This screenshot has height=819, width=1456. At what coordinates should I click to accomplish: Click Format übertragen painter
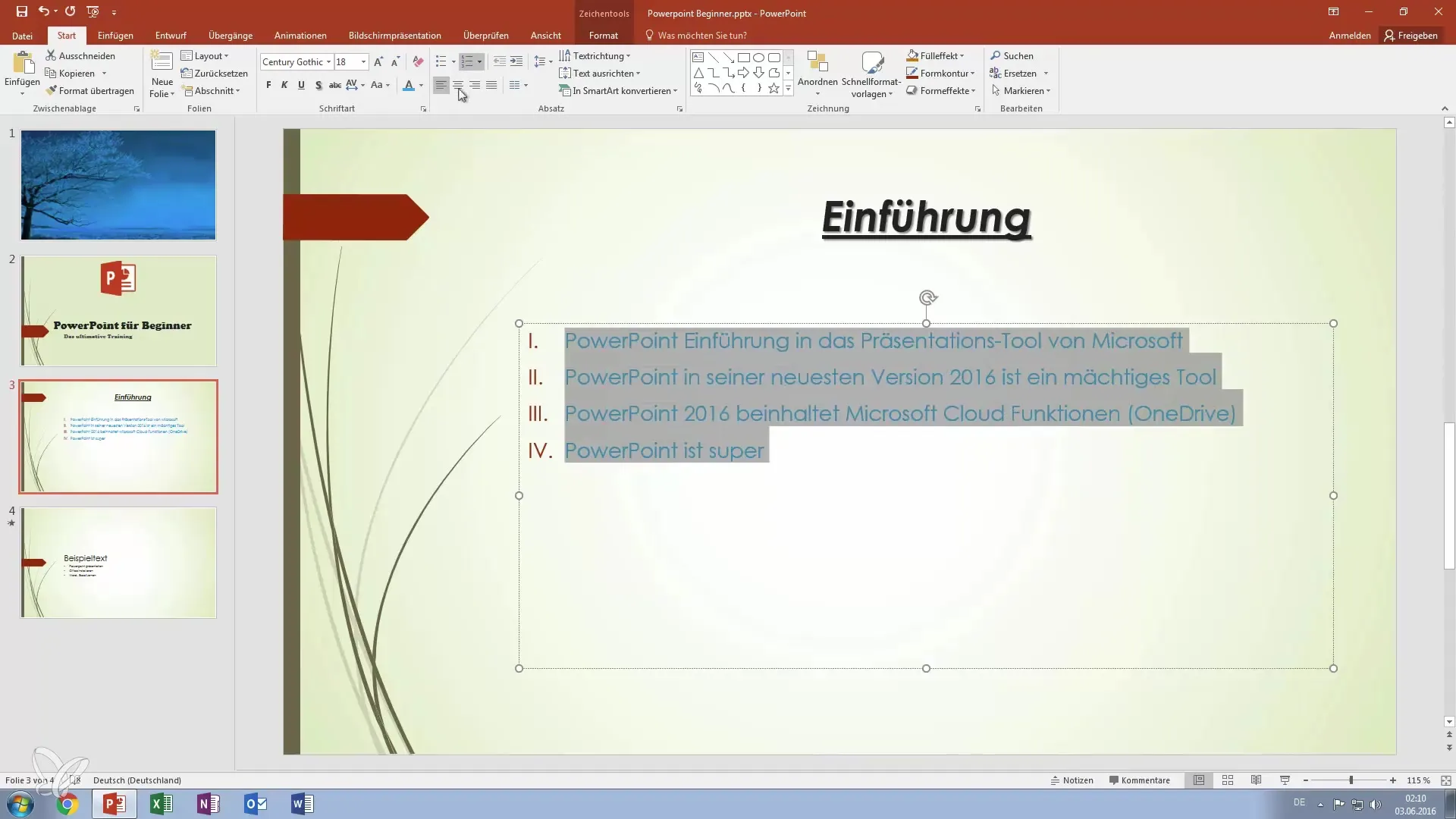pos(89,90)
